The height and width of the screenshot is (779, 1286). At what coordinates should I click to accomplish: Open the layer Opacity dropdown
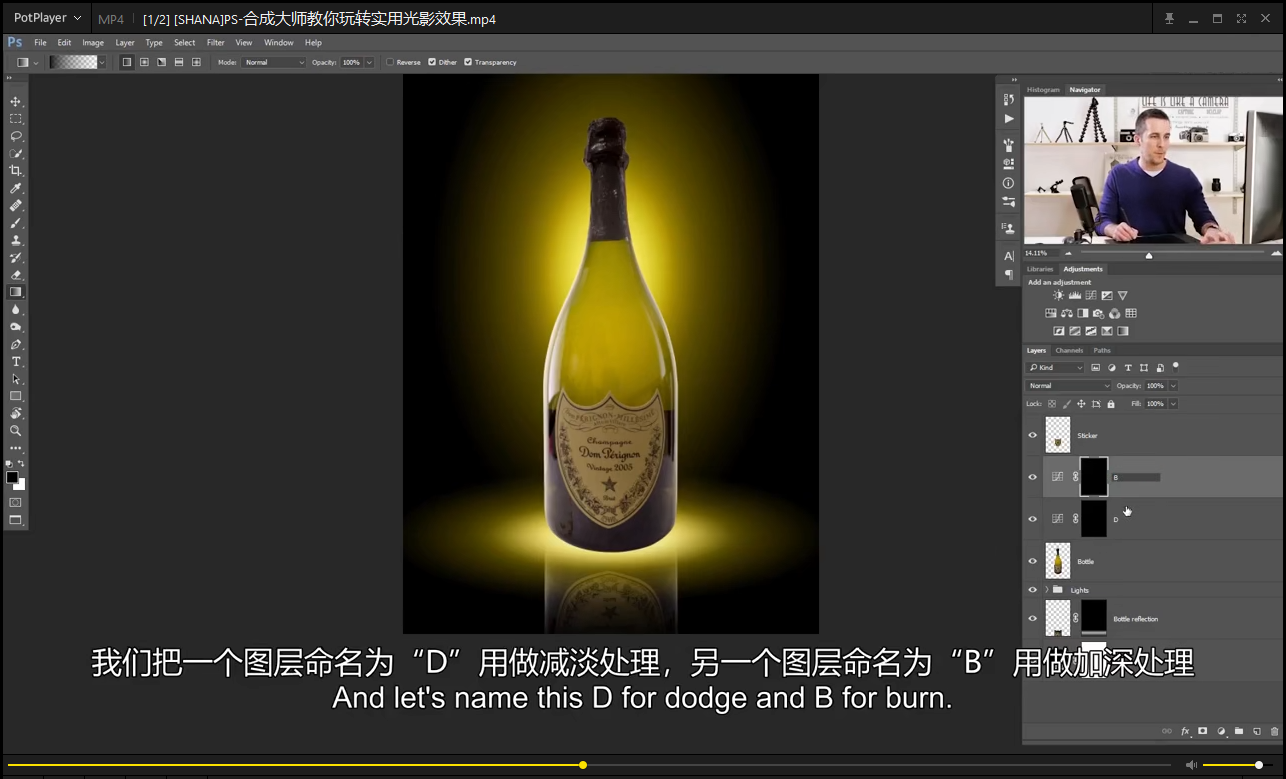pos(1173,386)
